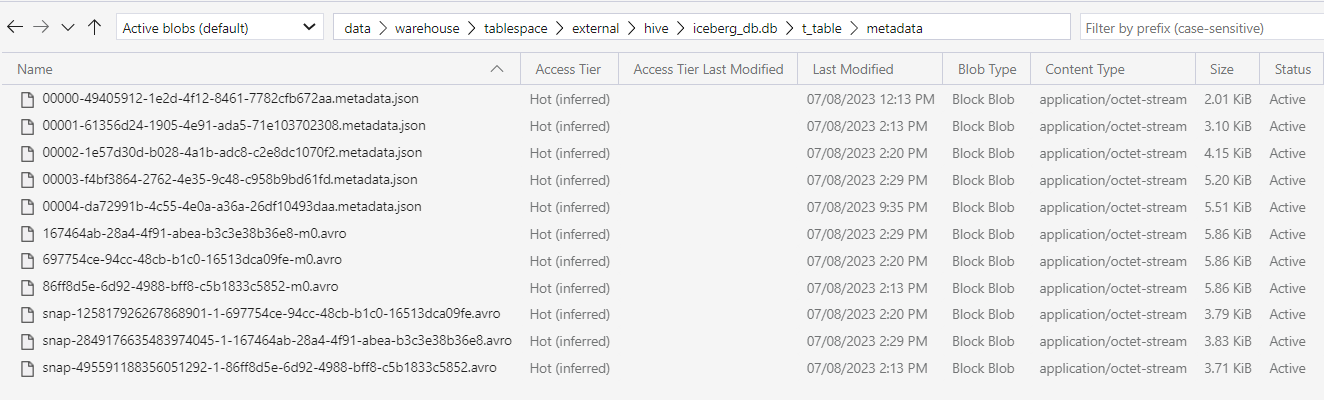Sort by Last Modified column header
Image resolution: width=1324 pixels, height=400 pixels.
853,69
